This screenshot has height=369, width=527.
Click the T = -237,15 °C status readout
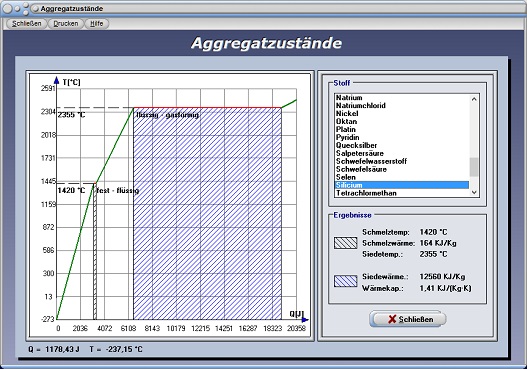116,350
